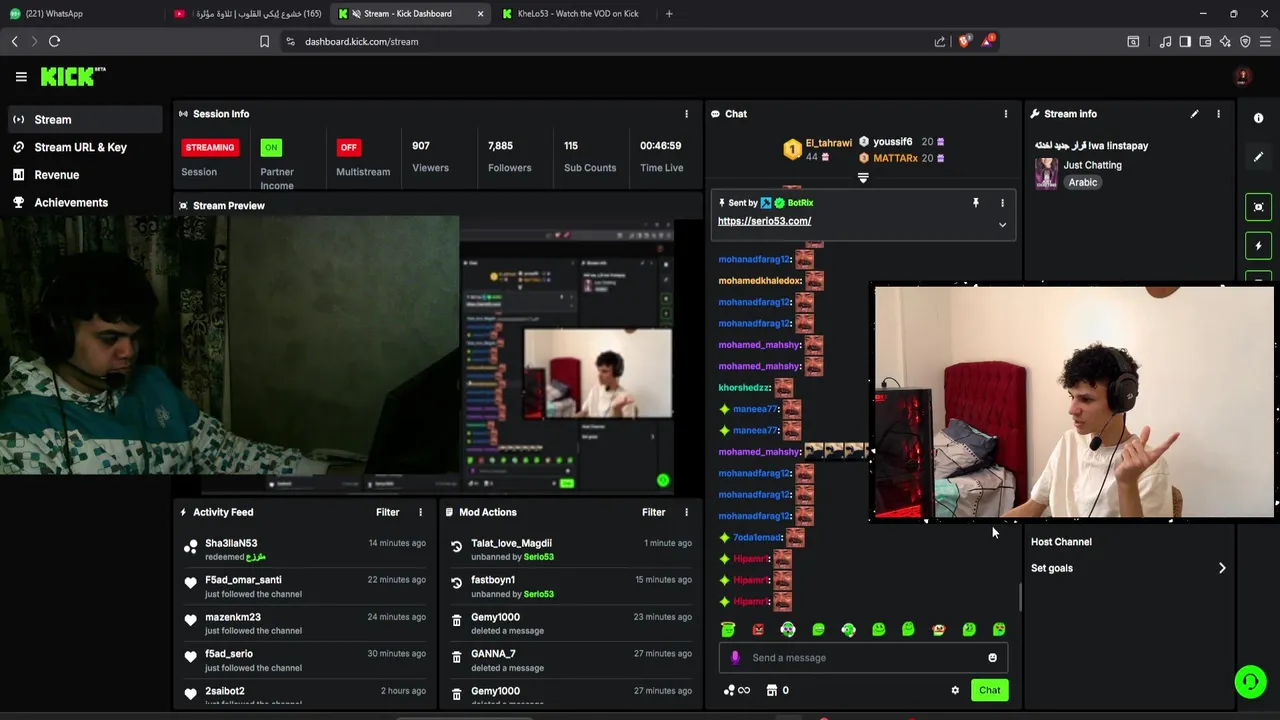The width and height of the screenshot is (1280, 720).
Task: Click the chat scrollbar
Action: click(1020, 598)
